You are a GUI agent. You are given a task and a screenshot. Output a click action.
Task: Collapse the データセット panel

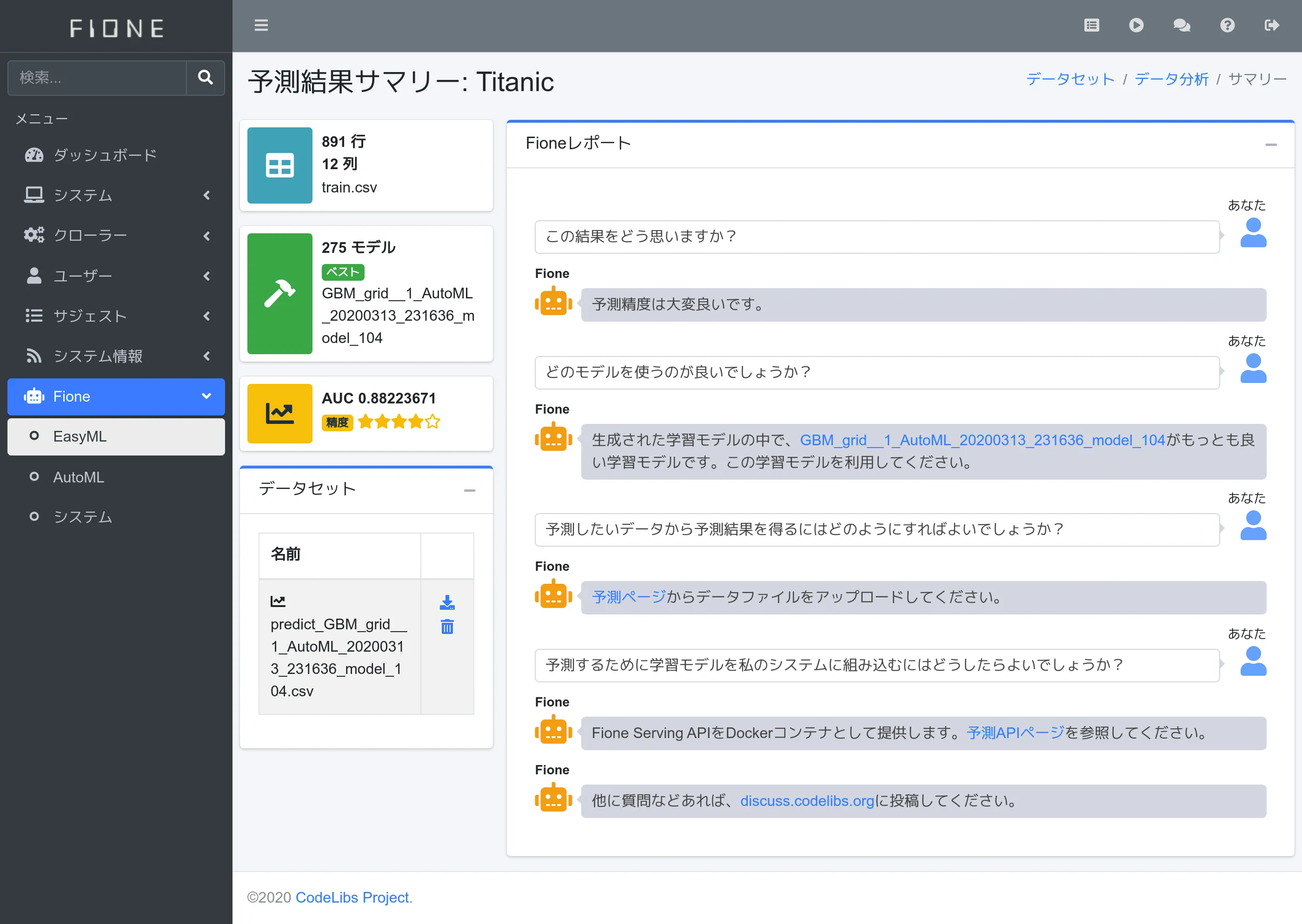[470, 490]
